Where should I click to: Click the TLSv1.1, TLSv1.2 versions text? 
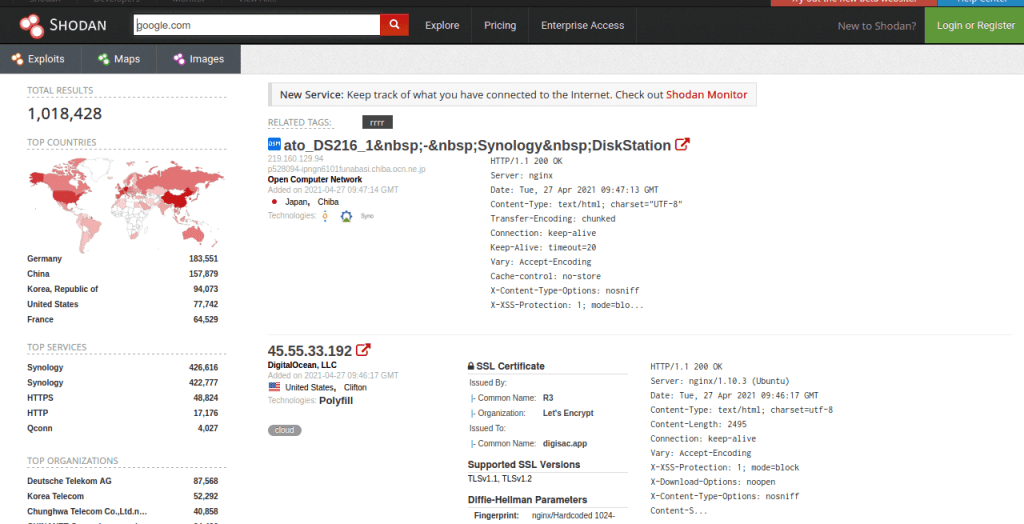click(x=500, y=479)
